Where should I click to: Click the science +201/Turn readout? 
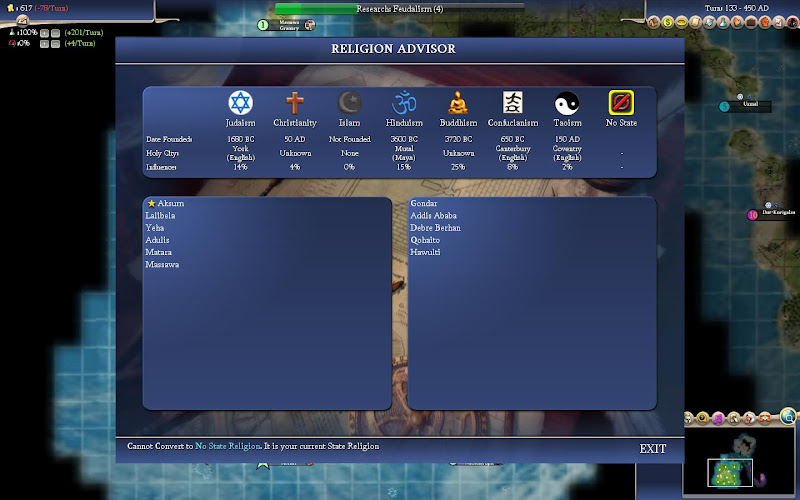click(x=83, y=32)
